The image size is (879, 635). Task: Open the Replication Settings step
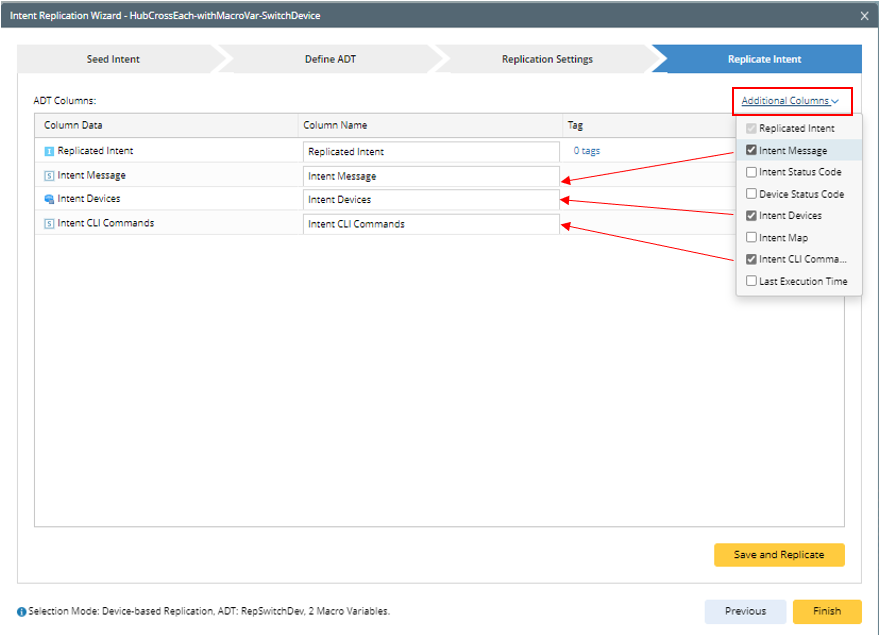click(547, 59)
